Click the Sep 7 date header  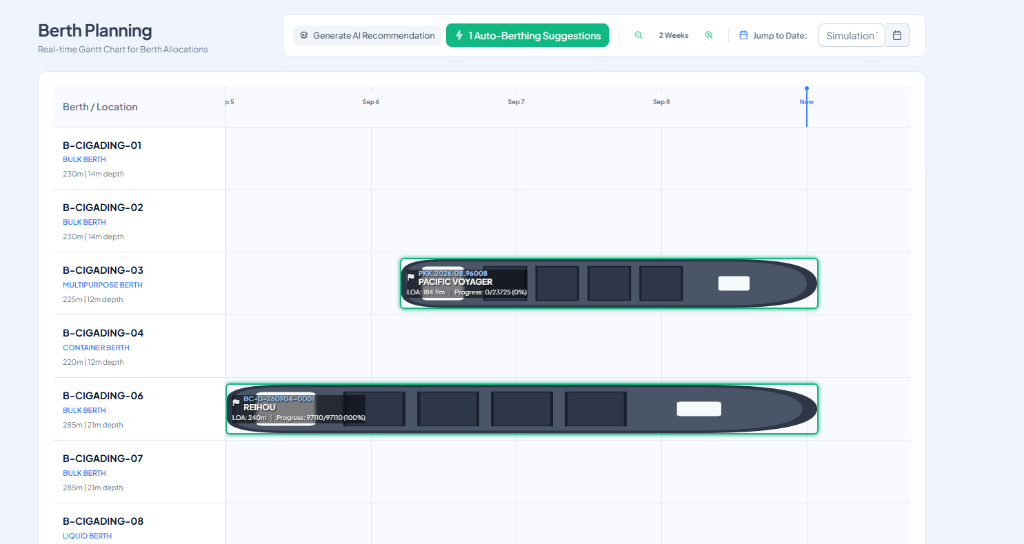tap(516, 102)
